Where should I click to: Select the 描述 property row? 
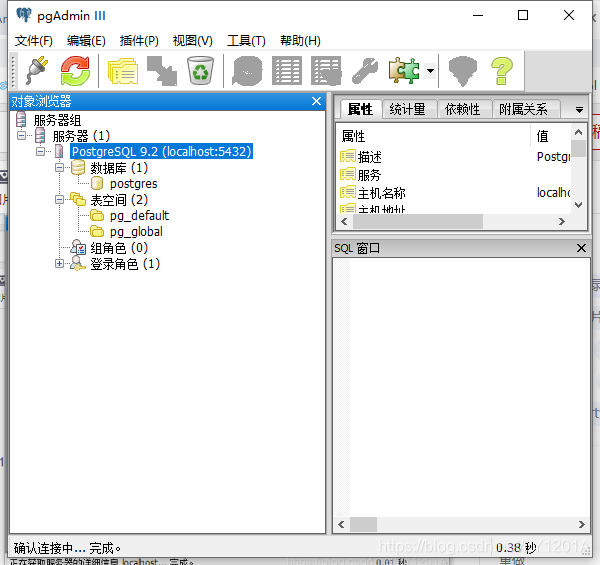pyautogui.click(x=454, y=157)
